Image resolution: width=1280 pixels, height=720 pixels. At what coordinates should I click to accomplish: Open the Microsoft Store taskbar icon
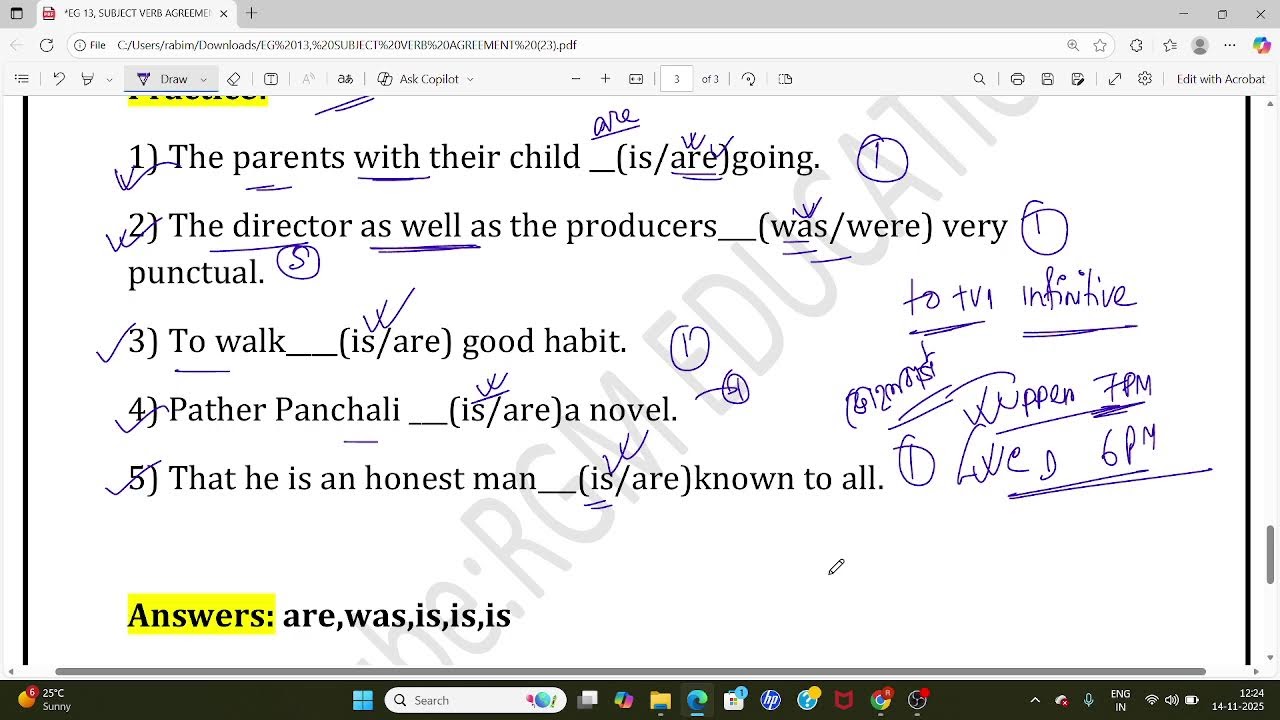pyautogui.click(x=734, y=700)
